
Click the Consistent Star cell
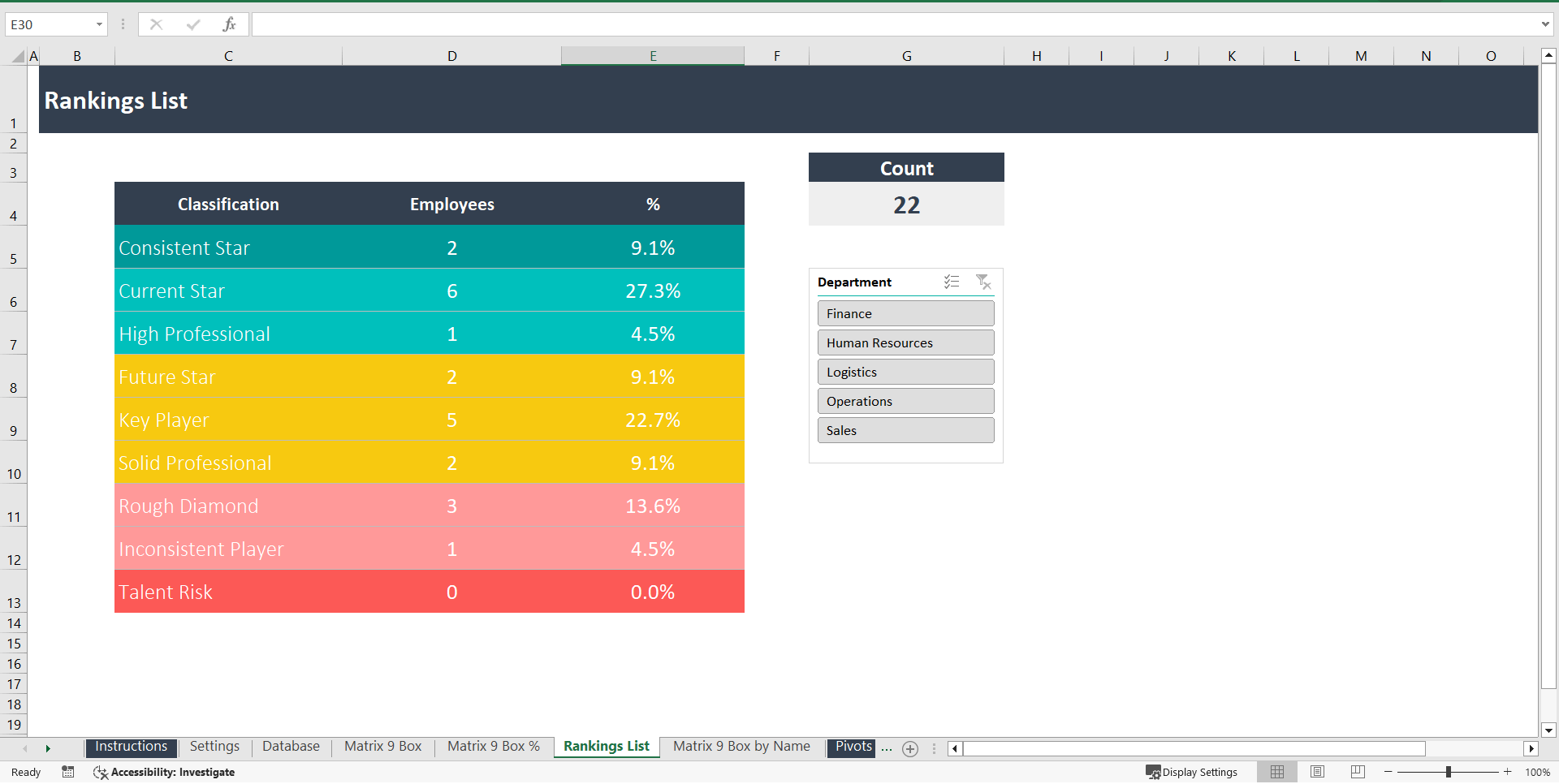coord(228,248)
